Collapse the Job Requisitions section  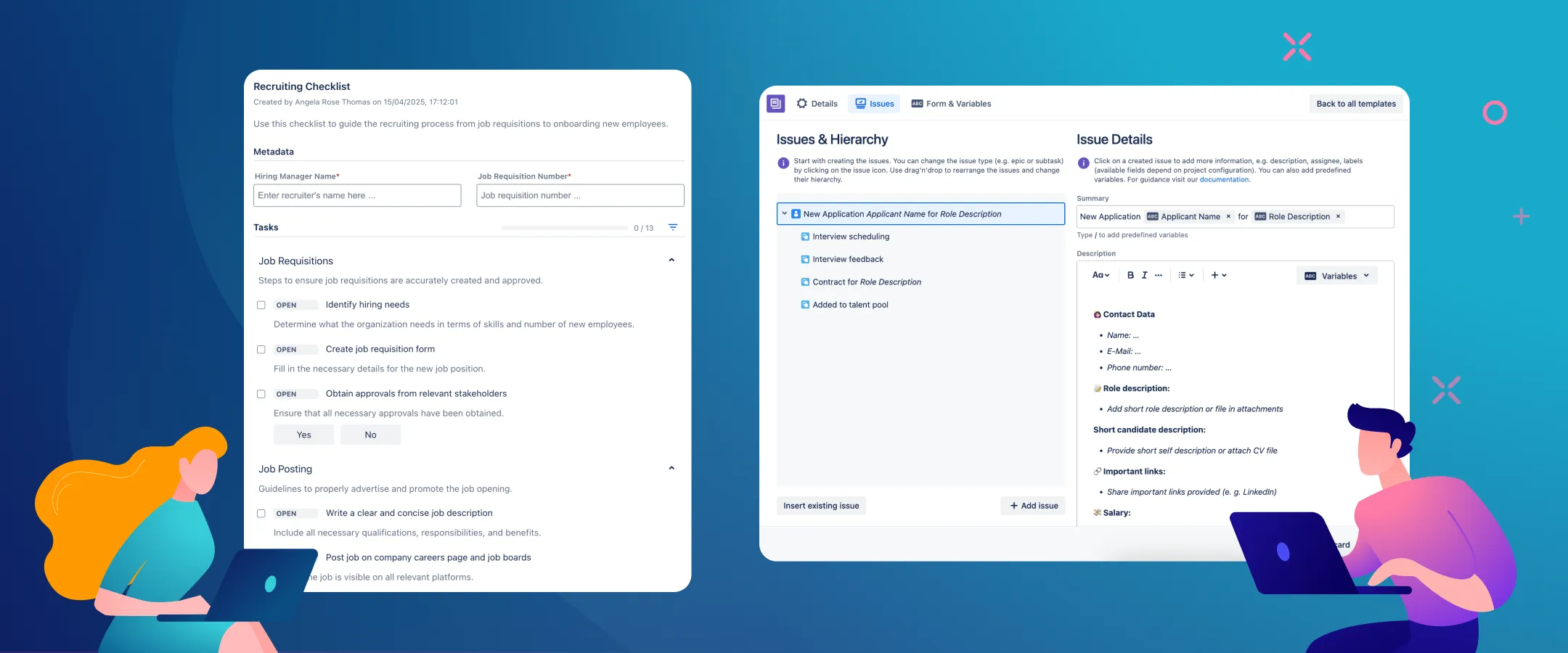(671, 260)
